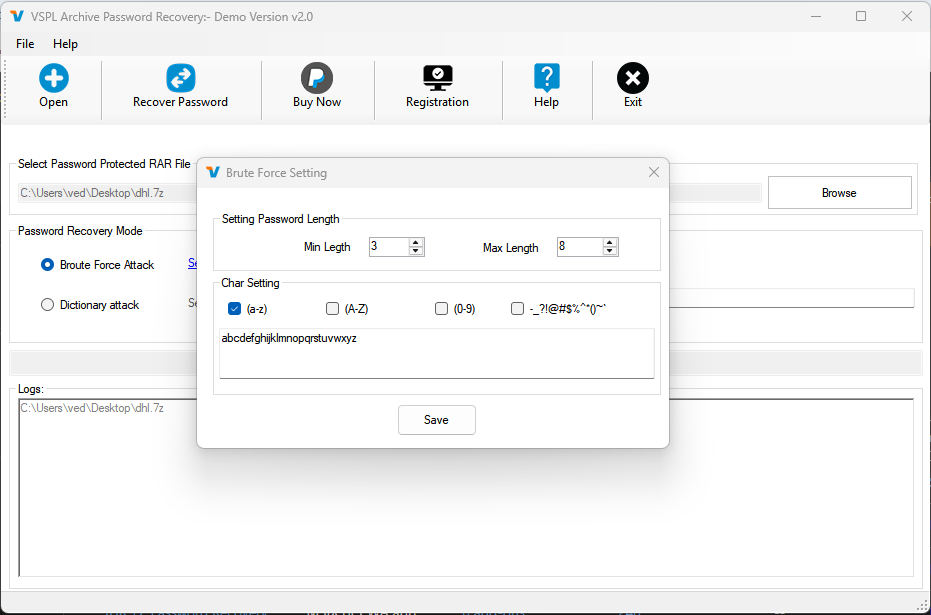
Task: Click the Save button
Action: (437, 420)
